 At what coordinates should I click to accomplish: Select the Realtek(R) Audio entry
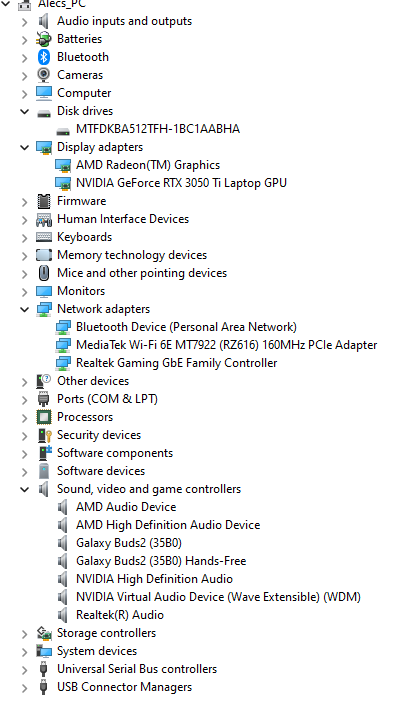click(120, 615)
